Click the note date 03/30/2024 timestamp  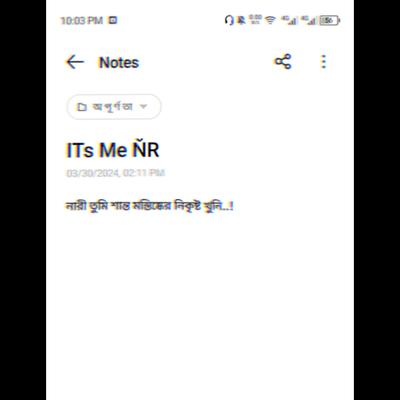(115, 173)
